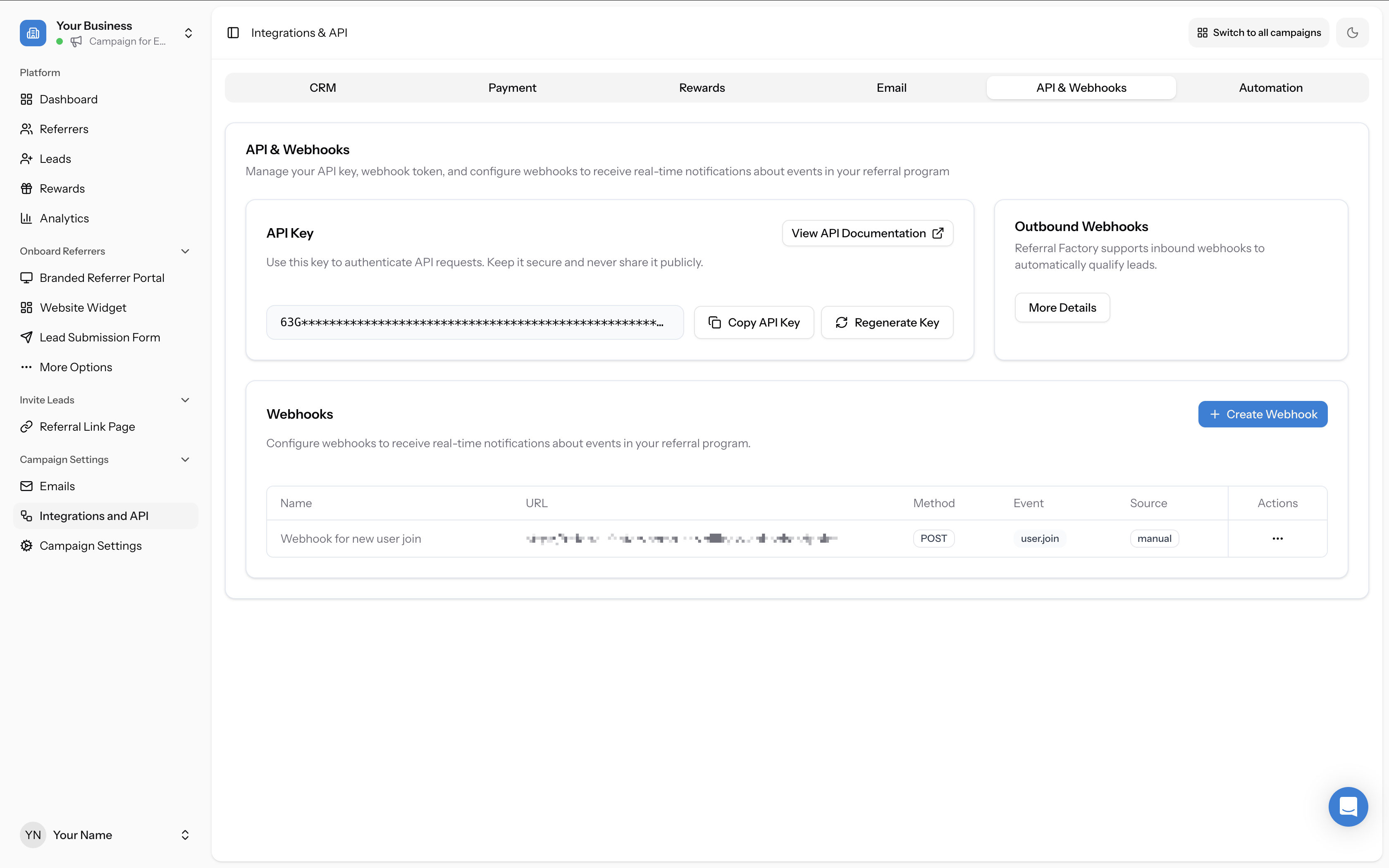
Task: Click the user.join event badge
Action: [x=1039, y=538]
